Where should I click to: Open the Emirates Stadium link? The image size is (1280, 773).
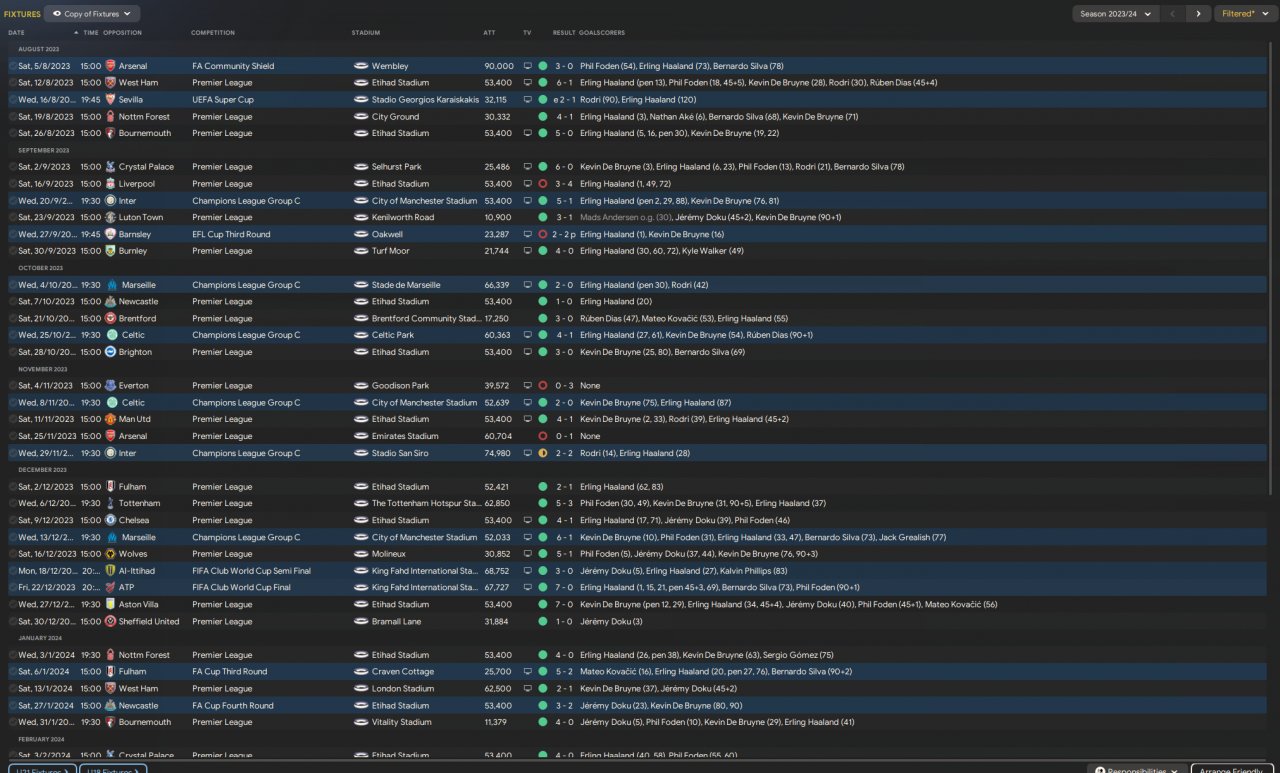(405, 436)
